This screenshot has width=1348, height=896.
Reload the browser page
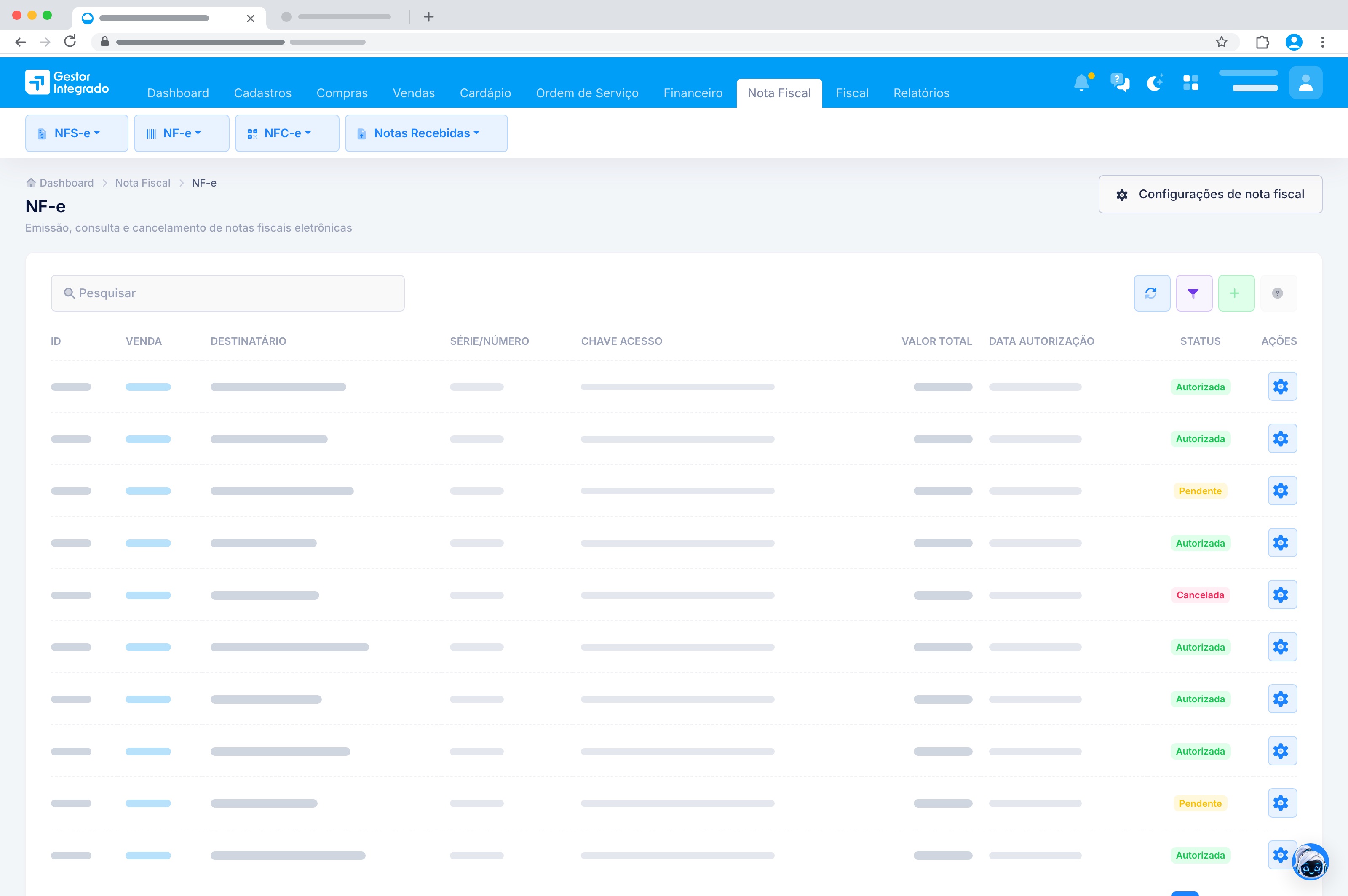tap(70, 42)
